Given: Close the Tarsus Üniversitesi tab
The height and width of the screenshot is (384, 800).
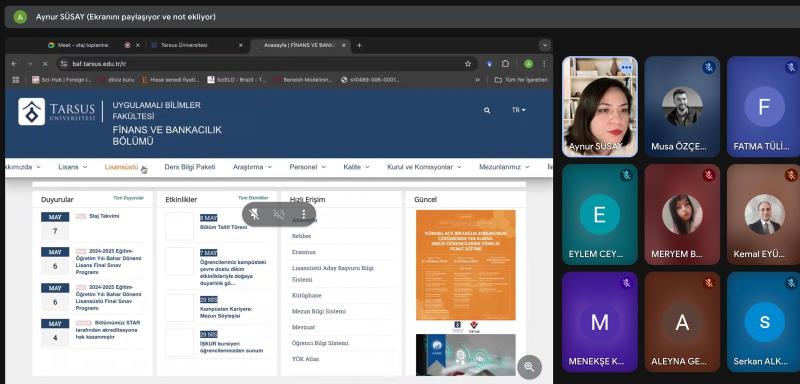Looking at the screenshot, I should (241, 45).
